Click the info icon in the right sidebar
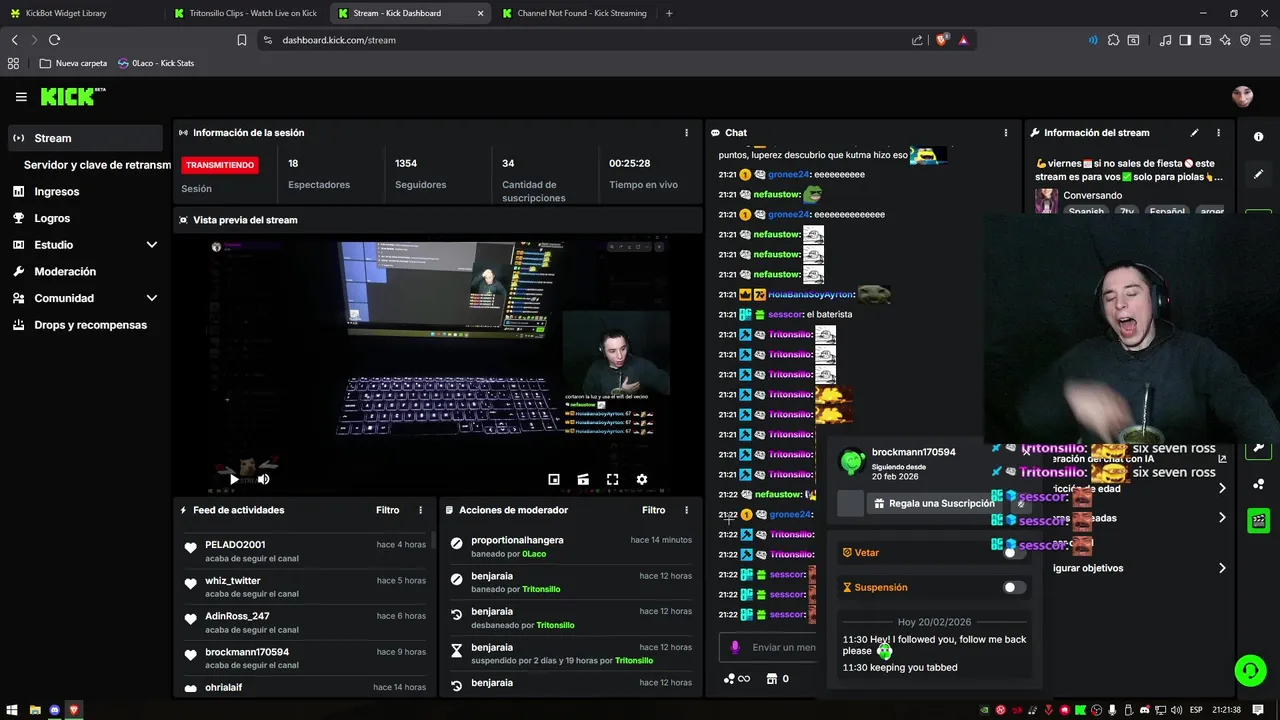The width and height of the screenshot is (1280, 720). pos(1258,137)
